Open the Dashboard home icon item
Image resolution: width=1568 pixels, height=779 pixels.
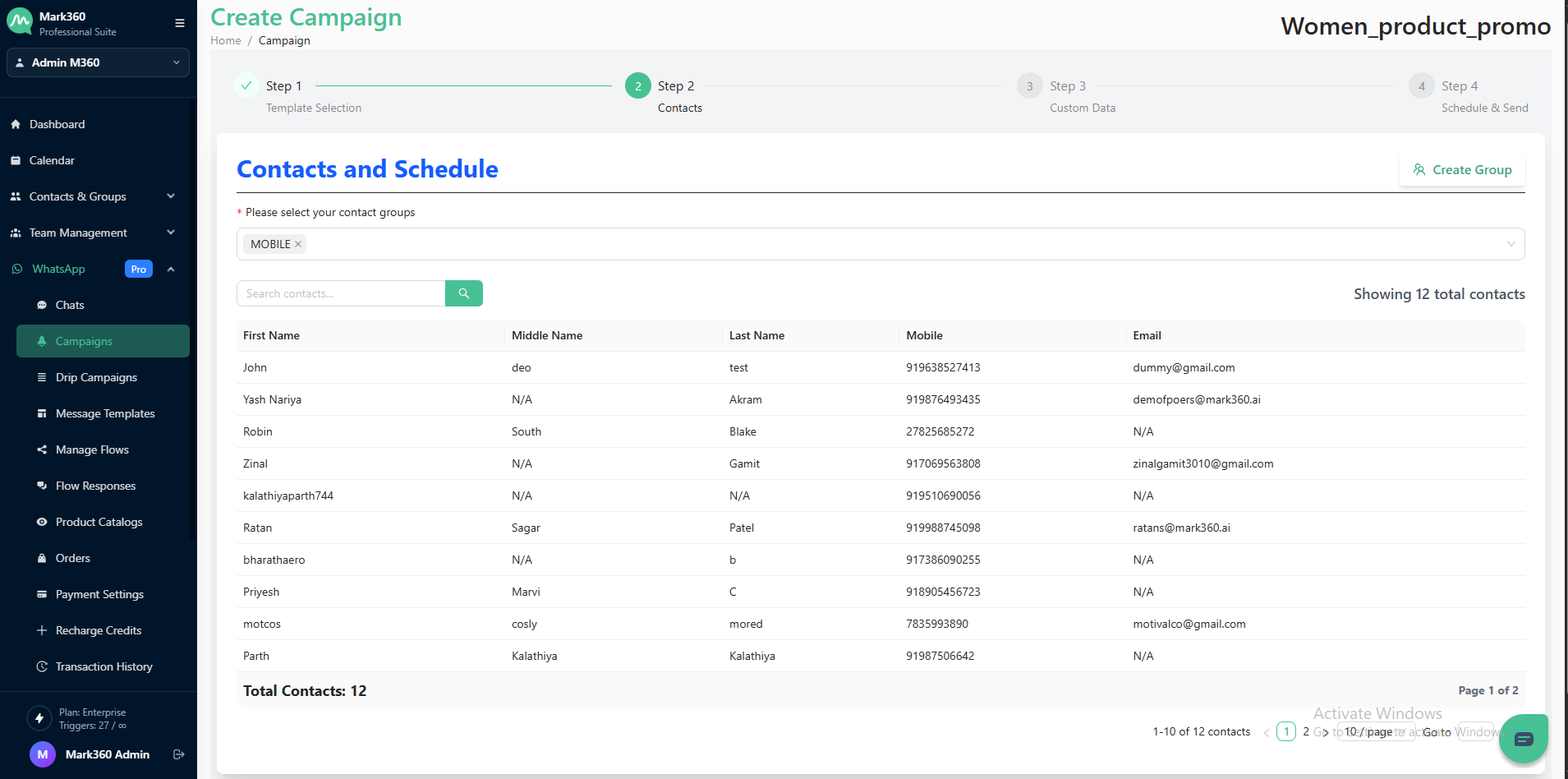click(57, 124)
